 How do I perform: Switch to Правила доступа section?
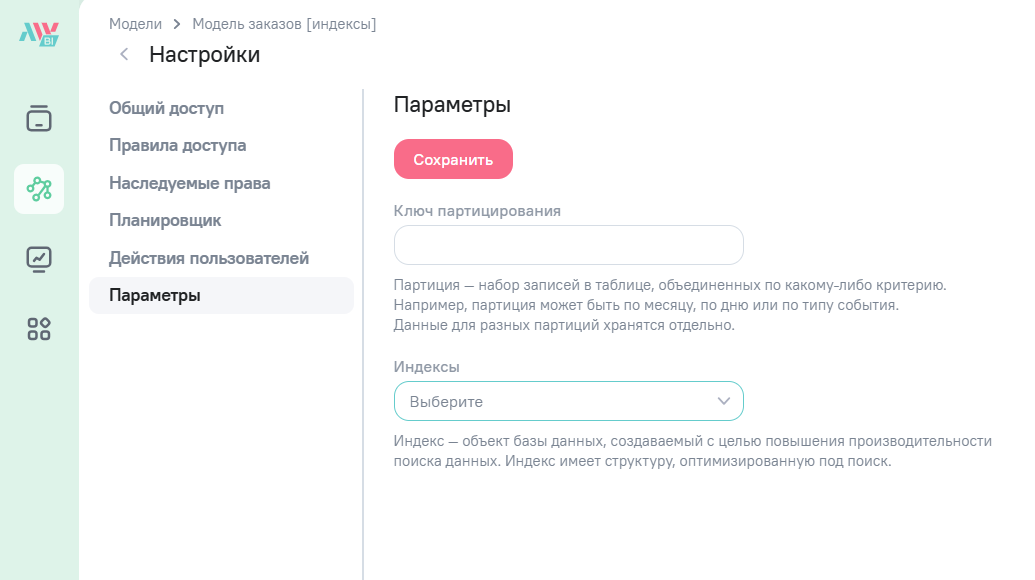pos(178,145)
